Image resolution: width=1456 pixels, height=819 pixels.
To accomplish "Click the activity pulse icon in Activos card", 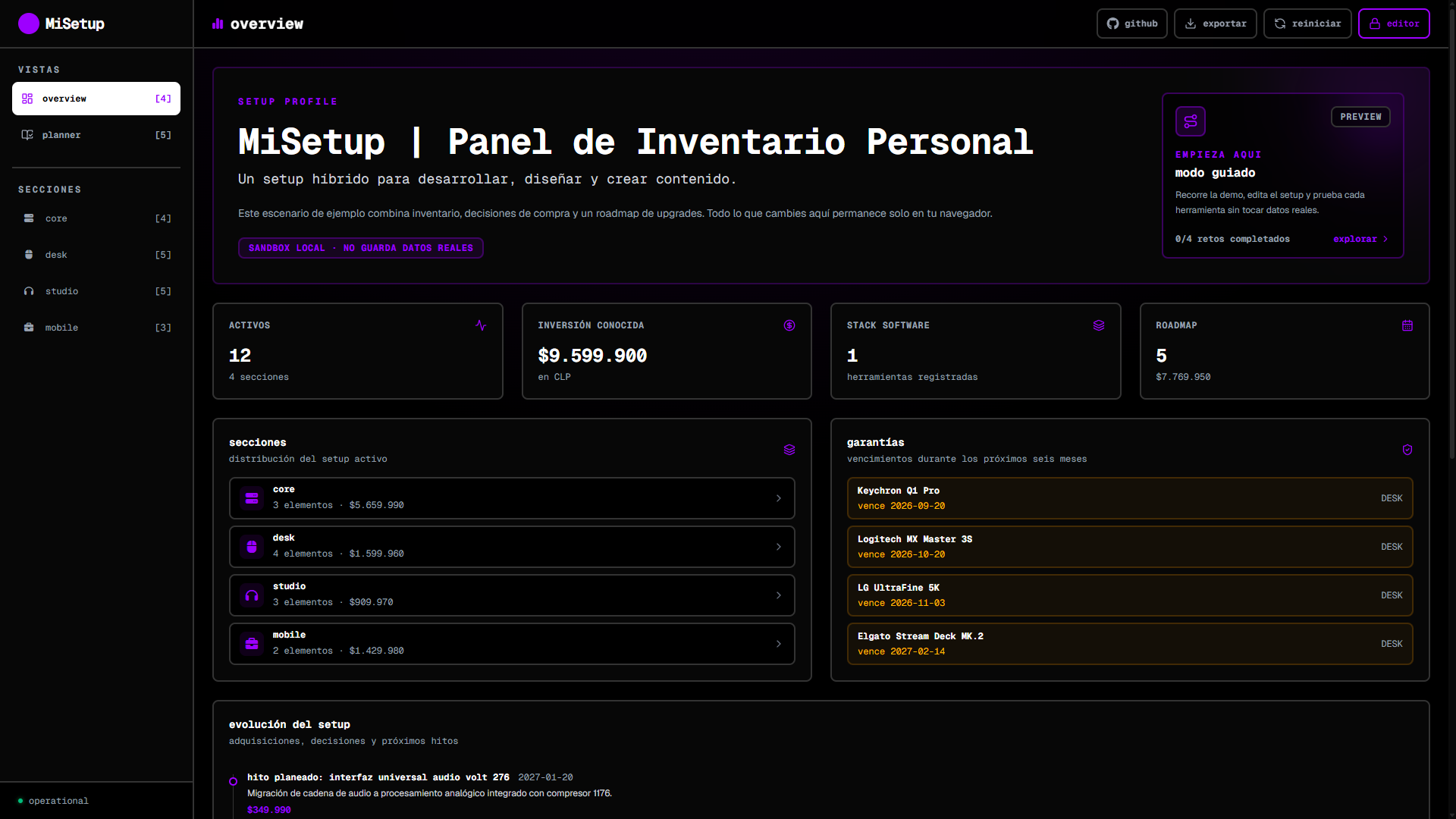I will pos(481,325).
